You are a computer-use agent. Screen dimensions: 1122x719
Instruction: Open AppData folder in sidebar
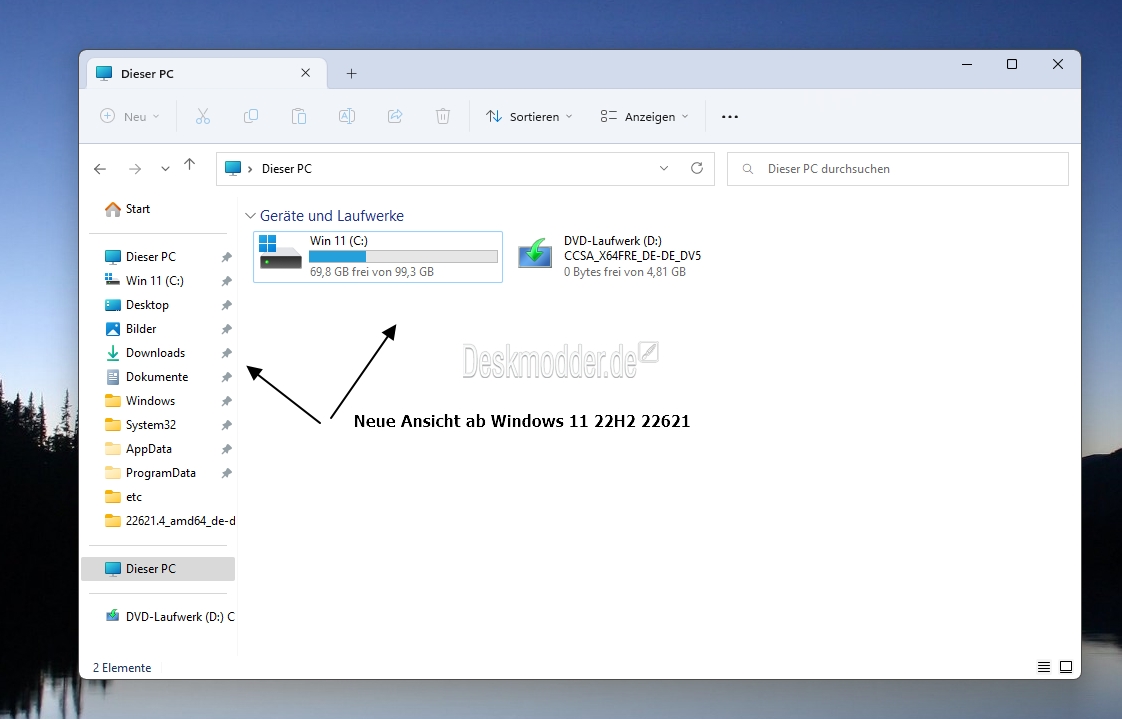(139, 449)
